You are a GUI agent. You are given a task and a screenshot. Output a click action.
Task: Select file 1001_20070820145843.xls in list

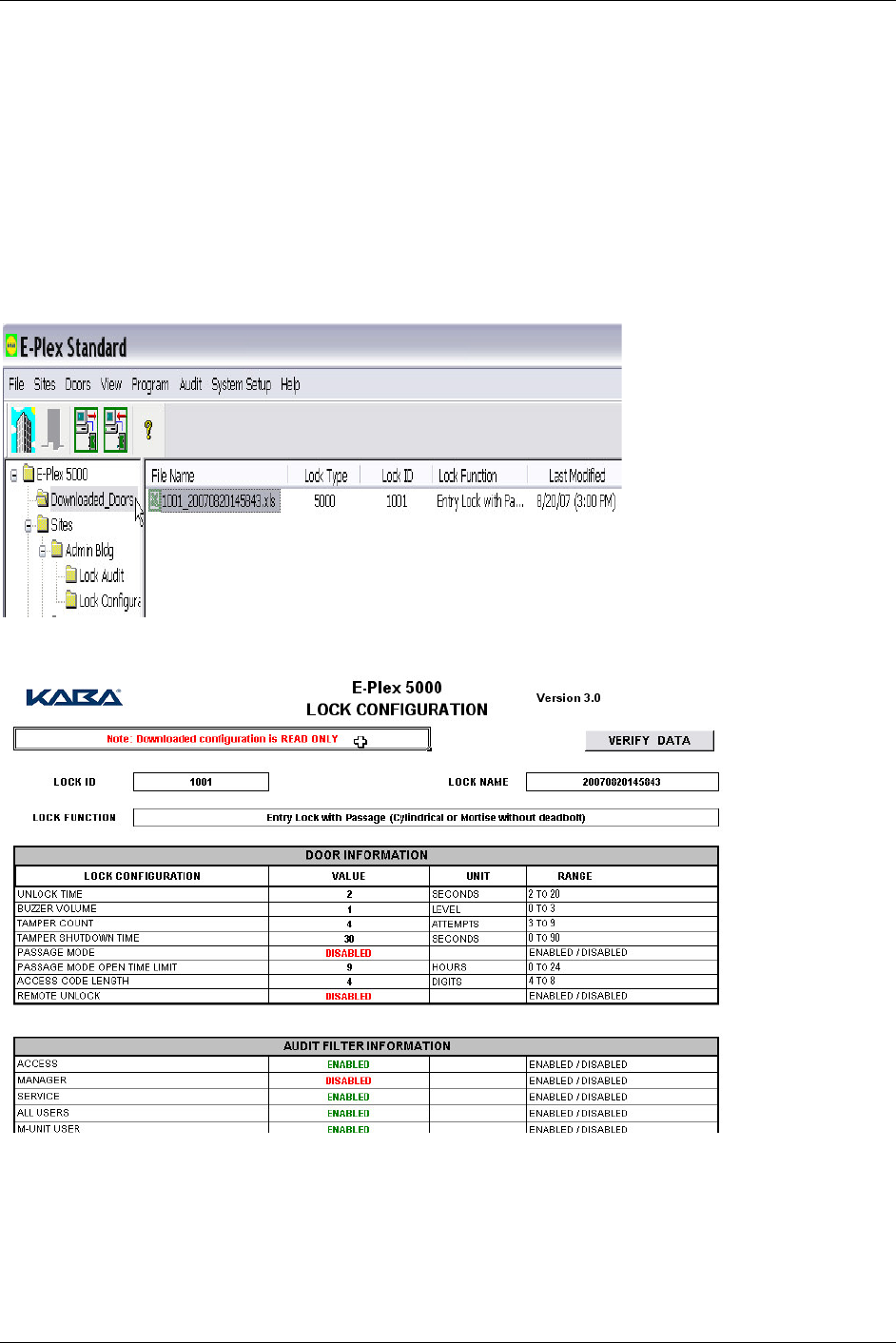tap(219, 500)
